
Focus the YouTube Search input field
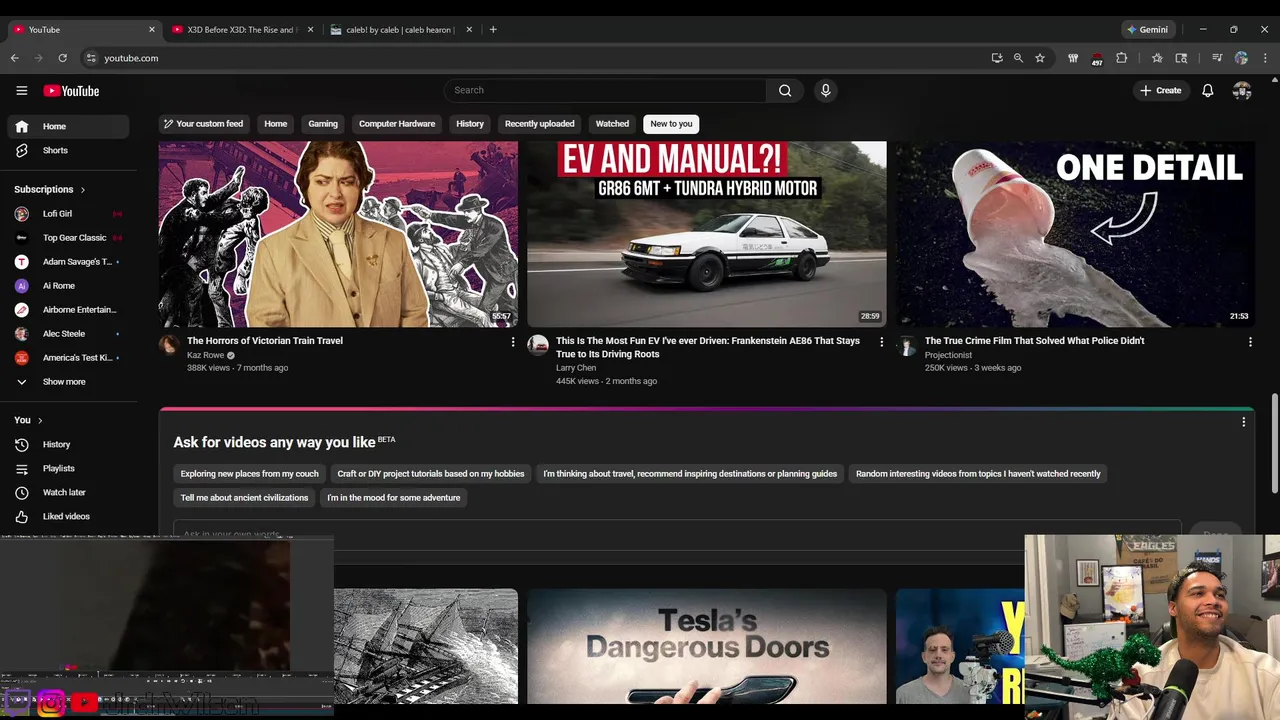(x=606, y=90)
